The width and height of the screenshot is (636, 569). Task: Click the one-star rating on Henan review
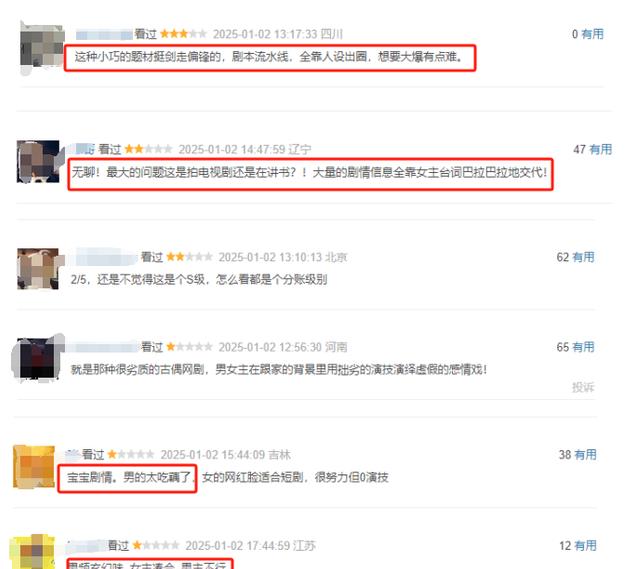[189, 347]
